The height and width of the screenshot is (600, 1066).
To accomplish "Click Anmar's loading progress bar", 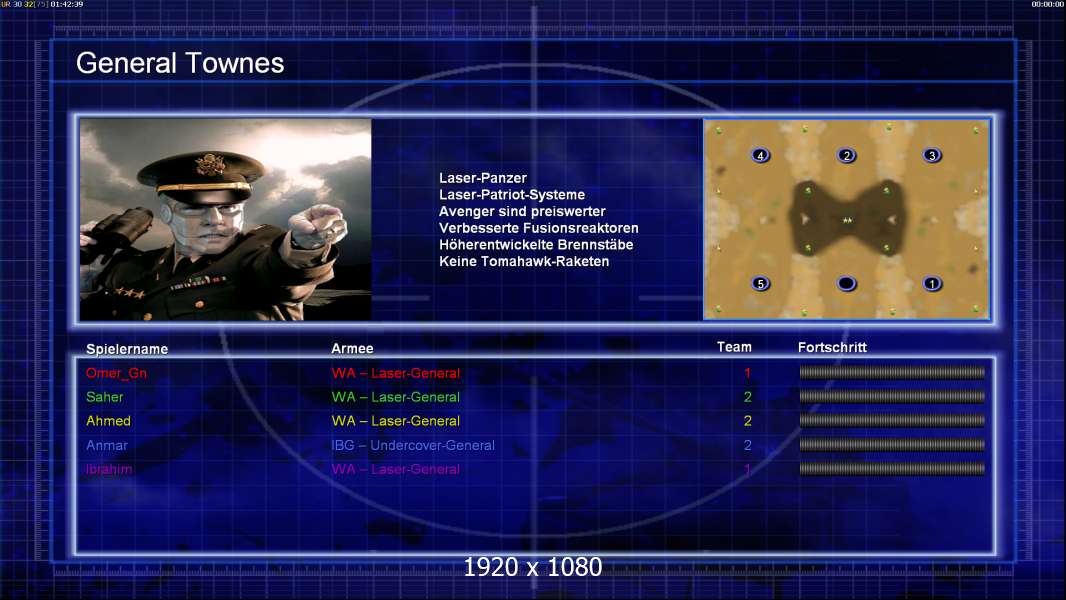I will (892, 444).
